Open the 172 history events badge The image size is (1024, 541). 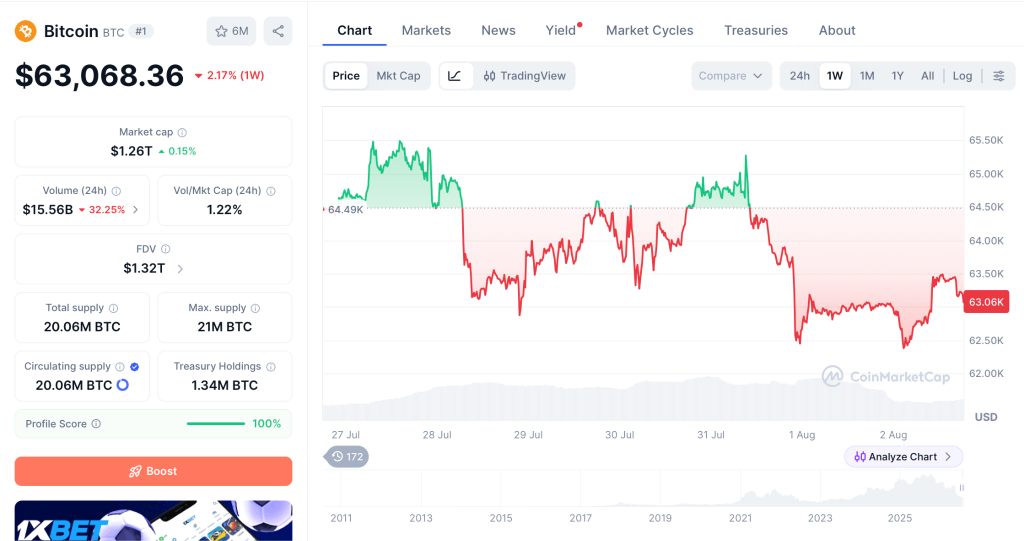pos(347,457)
